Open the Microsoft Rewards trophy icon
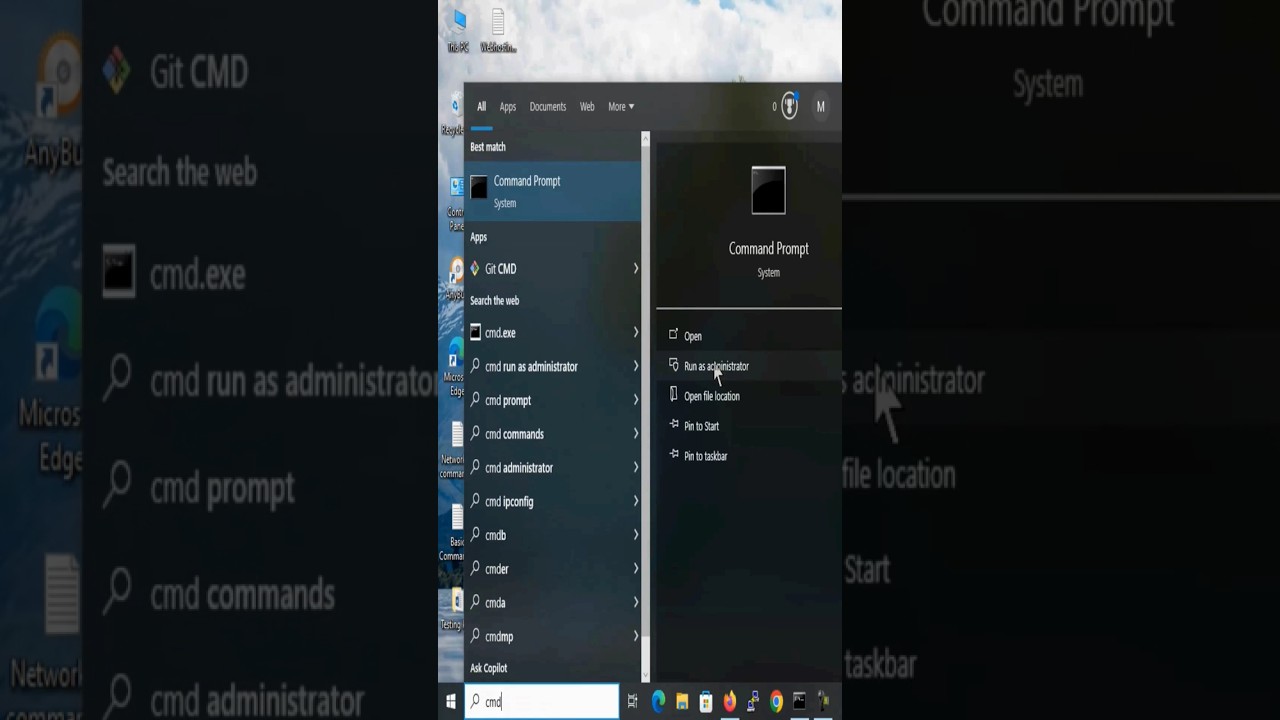Viewport: 1280px width, 720px height. click(x=790, y=106)
